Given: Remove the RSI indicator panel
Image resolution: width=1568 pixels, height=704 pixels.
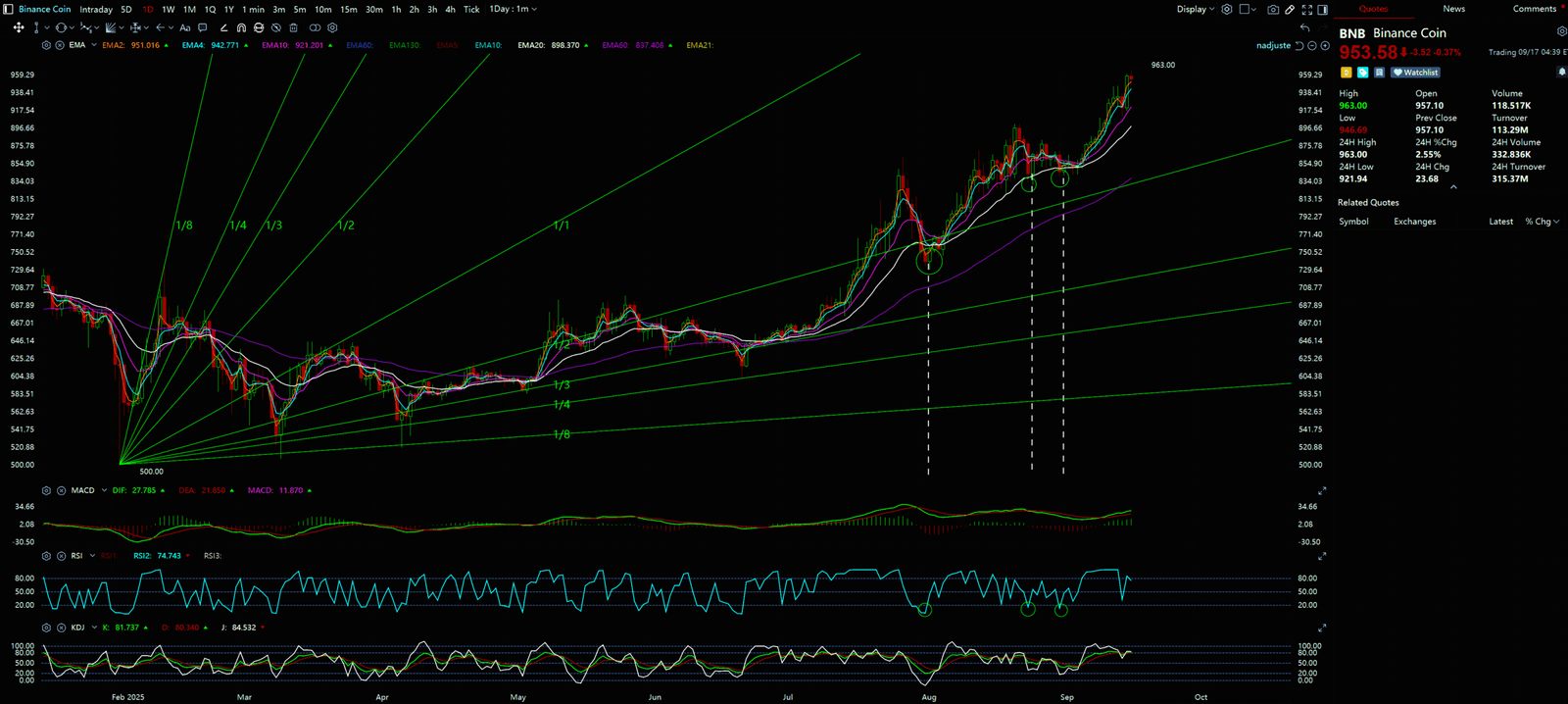Looking at the screenshot, I should point(60,556).
